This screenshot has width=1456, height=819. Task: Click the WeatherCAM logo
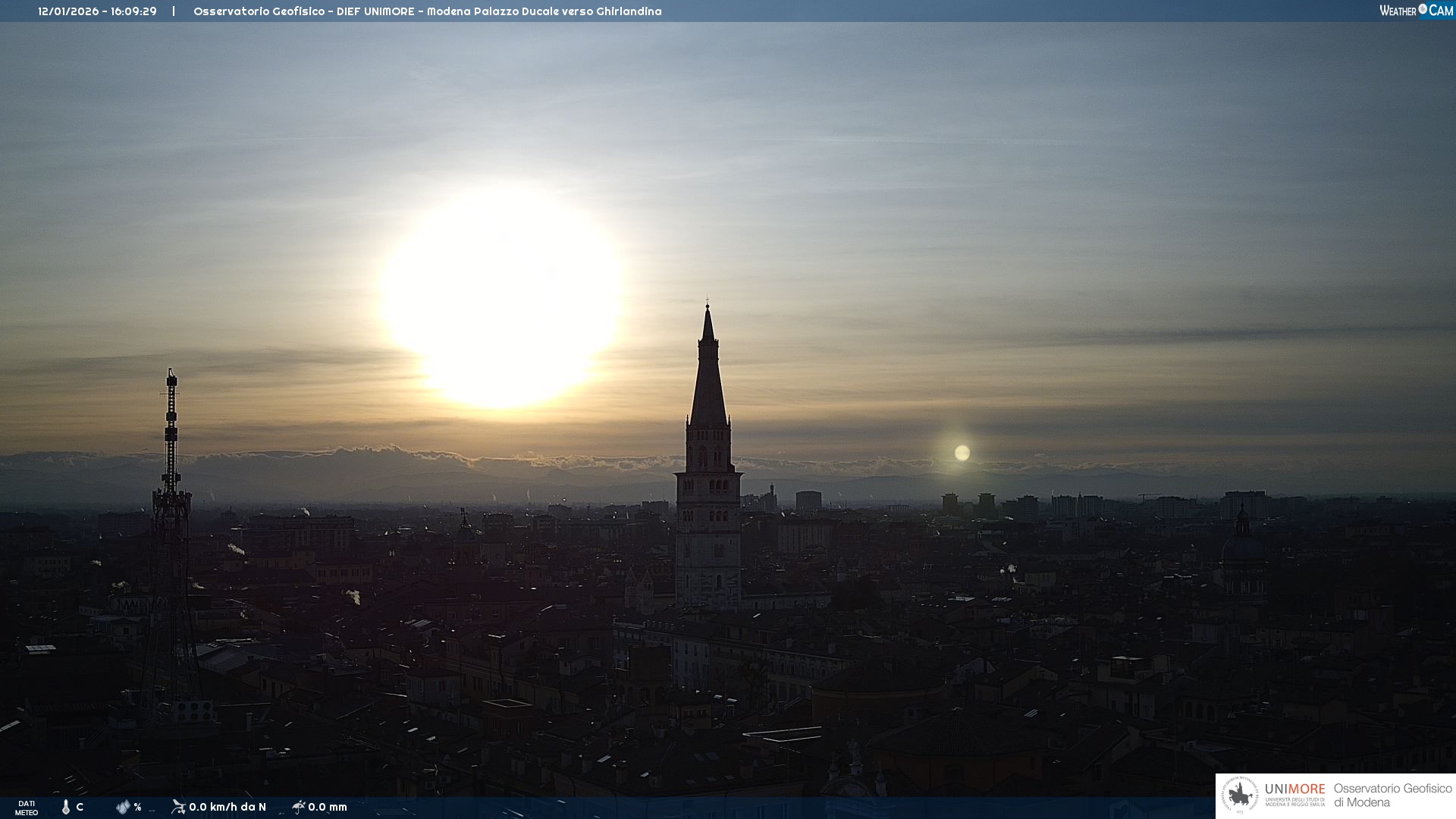pyautogui.click(x=1415, y=11)
